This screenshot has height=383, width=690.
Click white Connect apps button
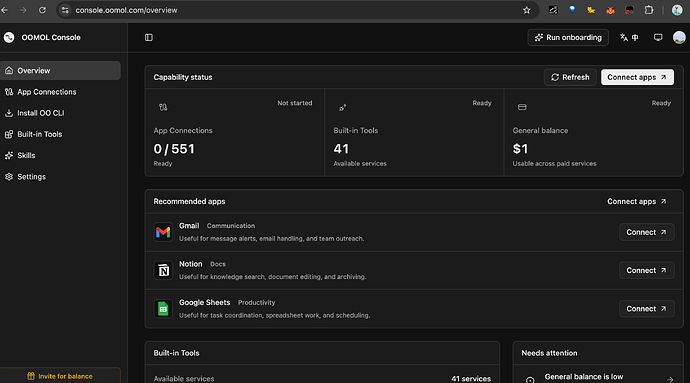[637, 77]
